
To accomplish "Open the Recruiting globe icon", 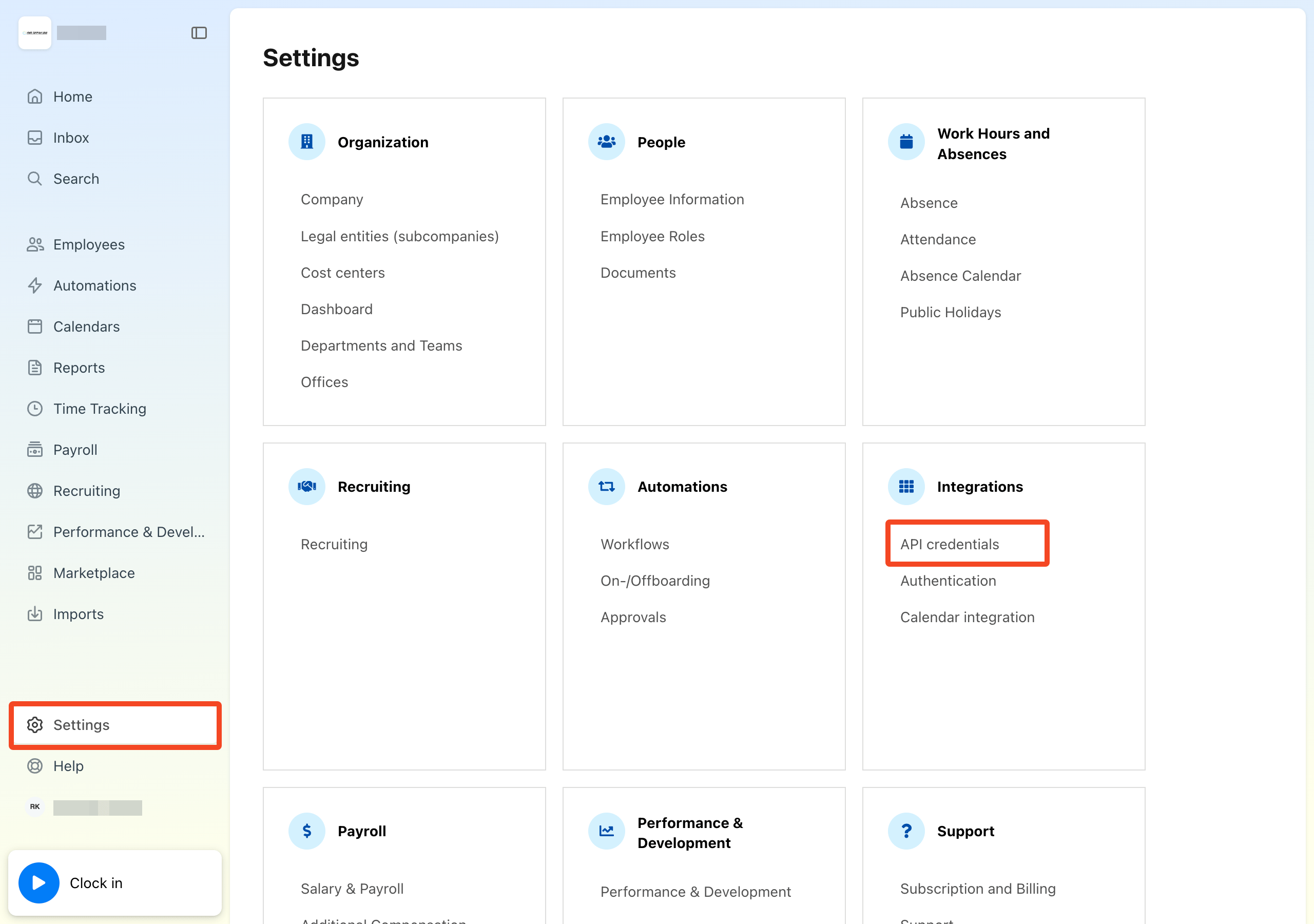I will 35,491.
